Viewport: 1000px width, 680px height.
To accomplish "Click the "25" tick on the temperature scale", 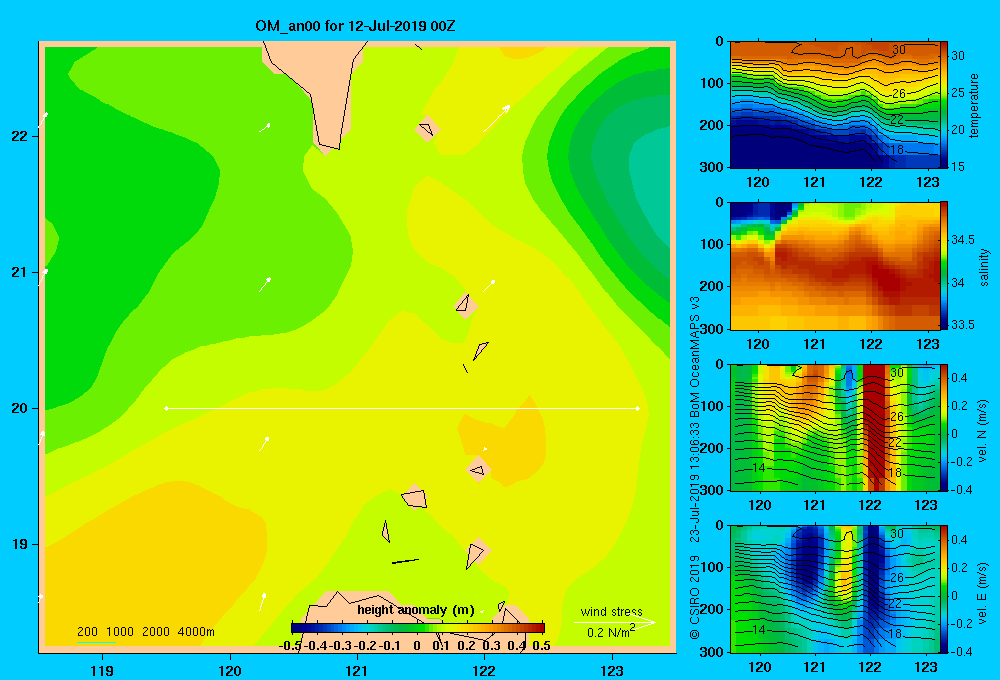I will click(958, 92).
